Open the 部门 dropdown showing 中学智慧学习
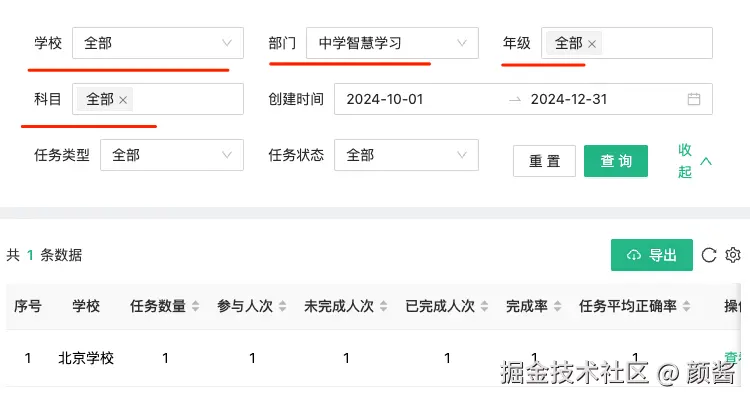The height and width of the screenshot is (401, 750). 392,43
